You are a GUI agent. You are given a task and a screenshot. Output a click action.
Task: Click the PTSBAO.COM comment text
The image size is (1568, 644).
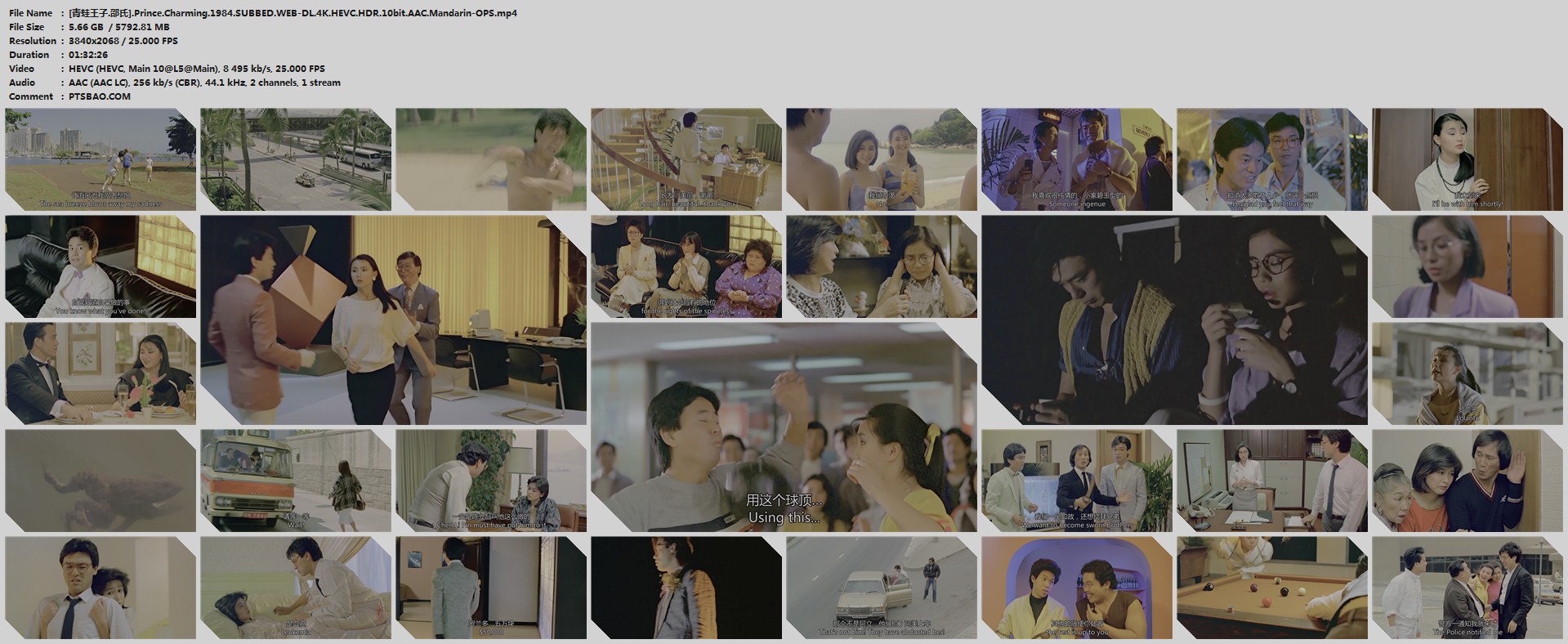click(100, 96)
